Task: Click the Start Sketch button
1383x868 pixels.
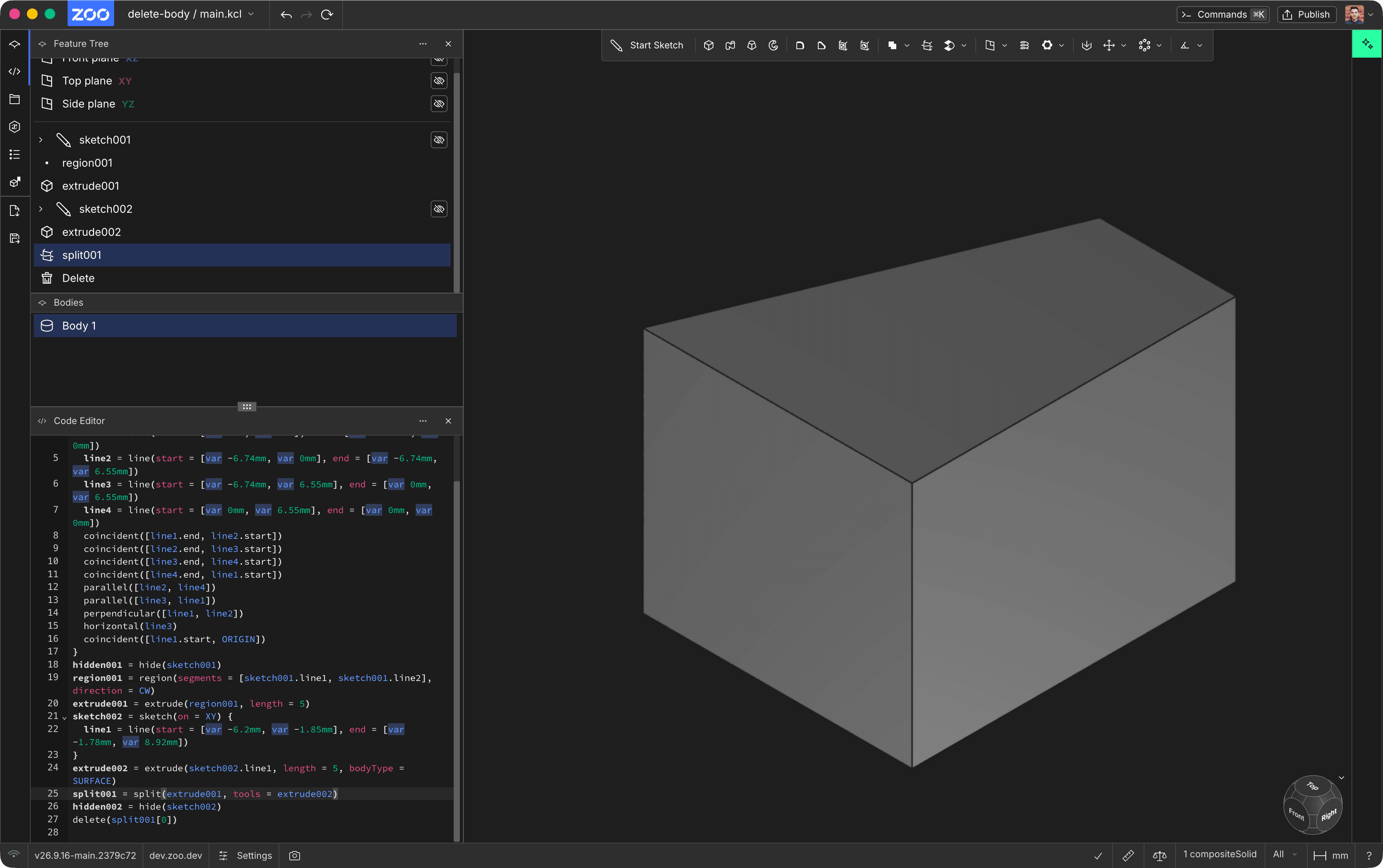Action: click(647, 45)
